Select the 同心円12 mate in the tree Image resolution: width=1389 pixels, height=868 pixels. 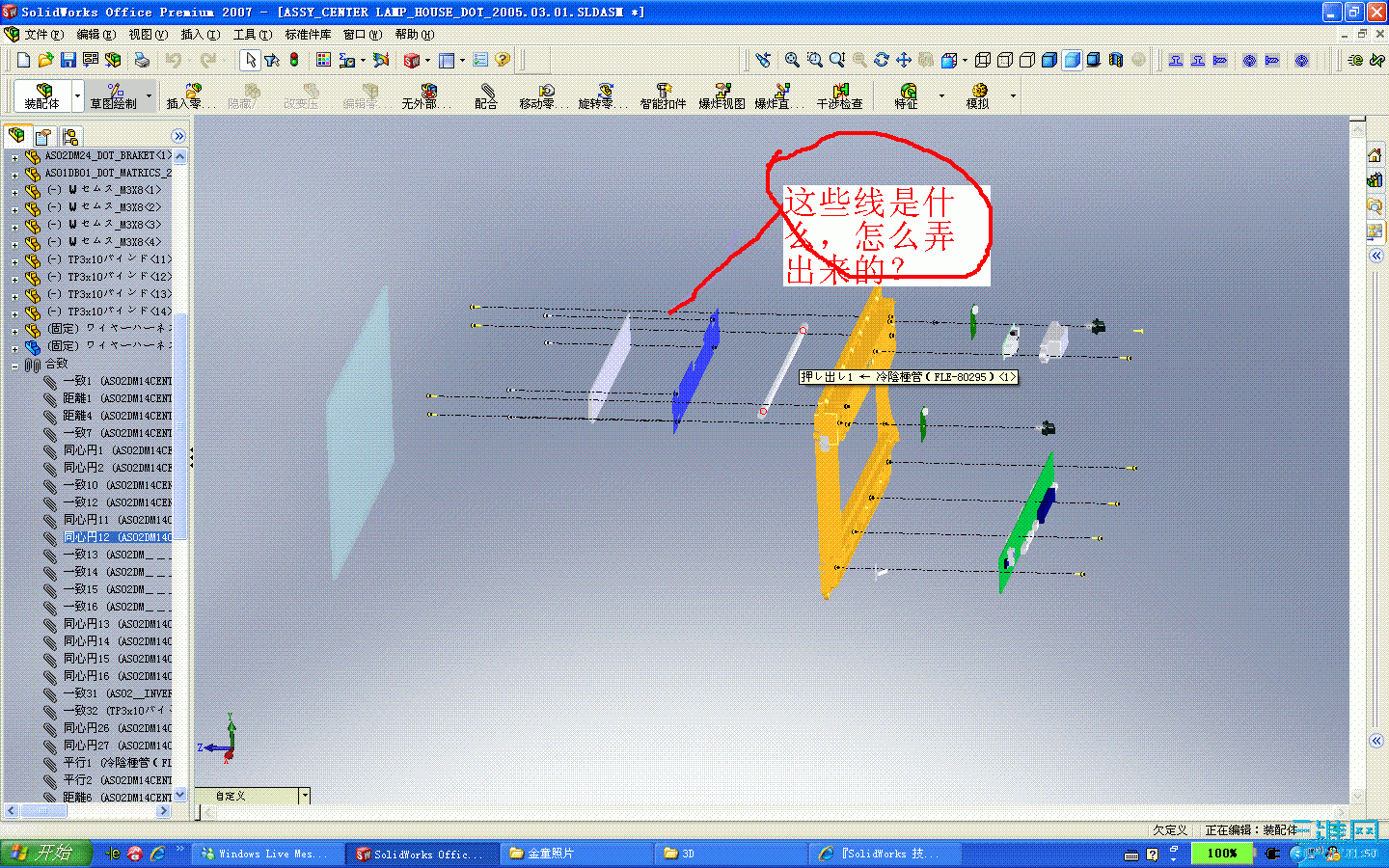[116, 536]
